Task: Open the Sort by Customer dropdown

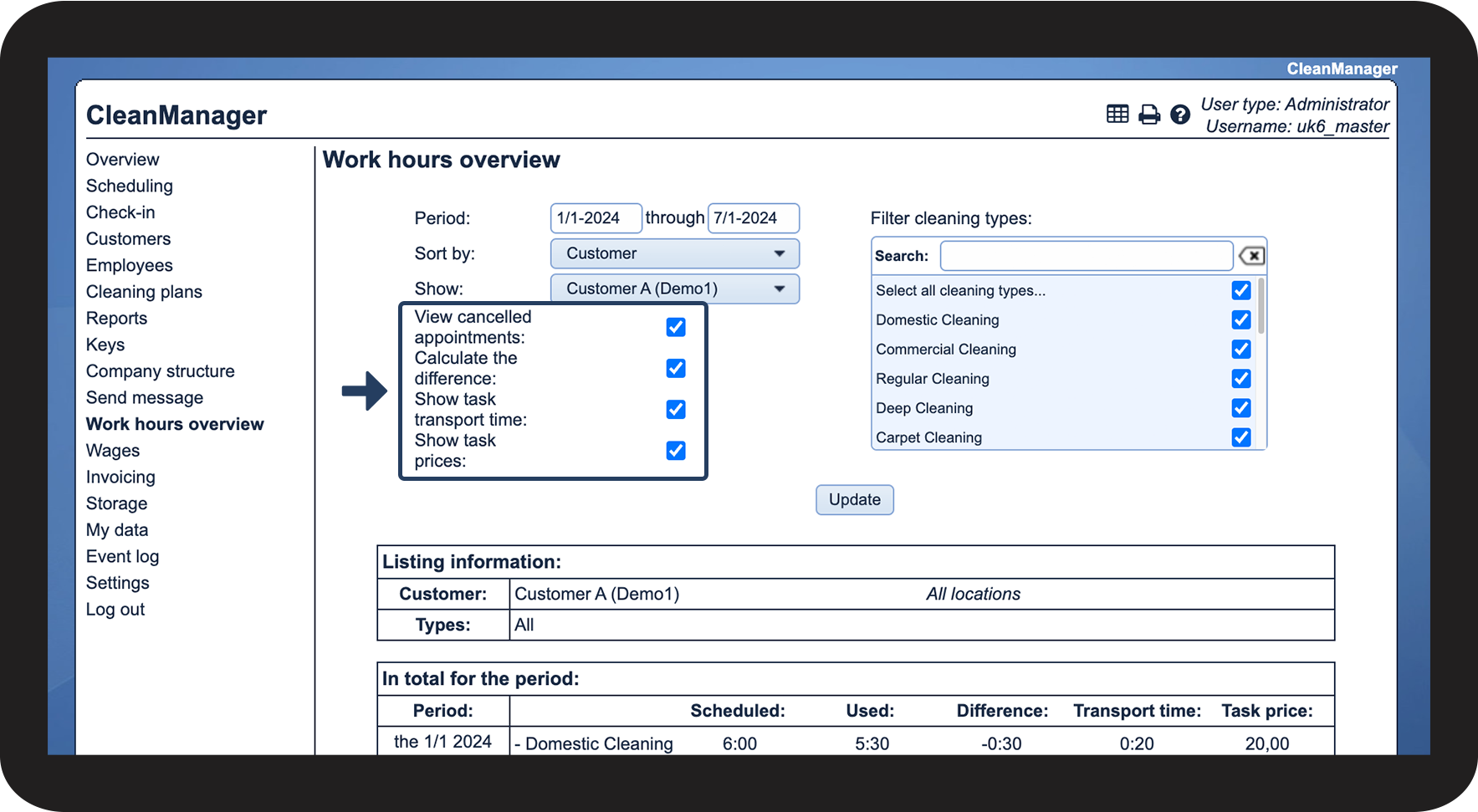Action: click(x=674, y=253)
